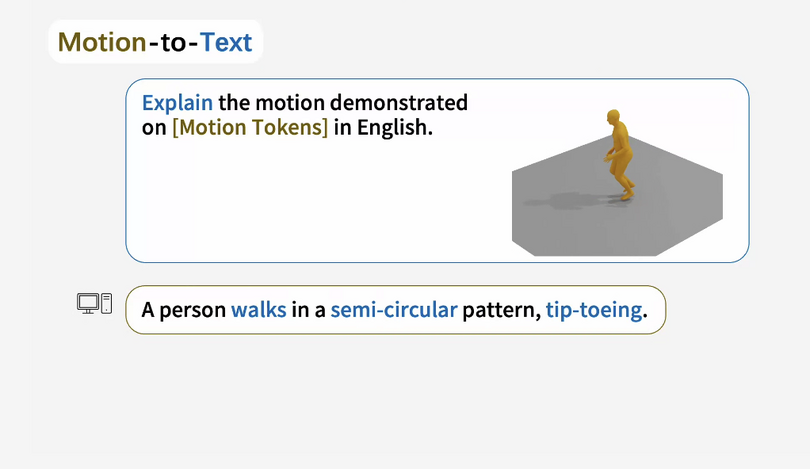The width and height of the screenshot is (810, 469).
Task: Click the orange humanoid figure
Action: pos(619,154)
